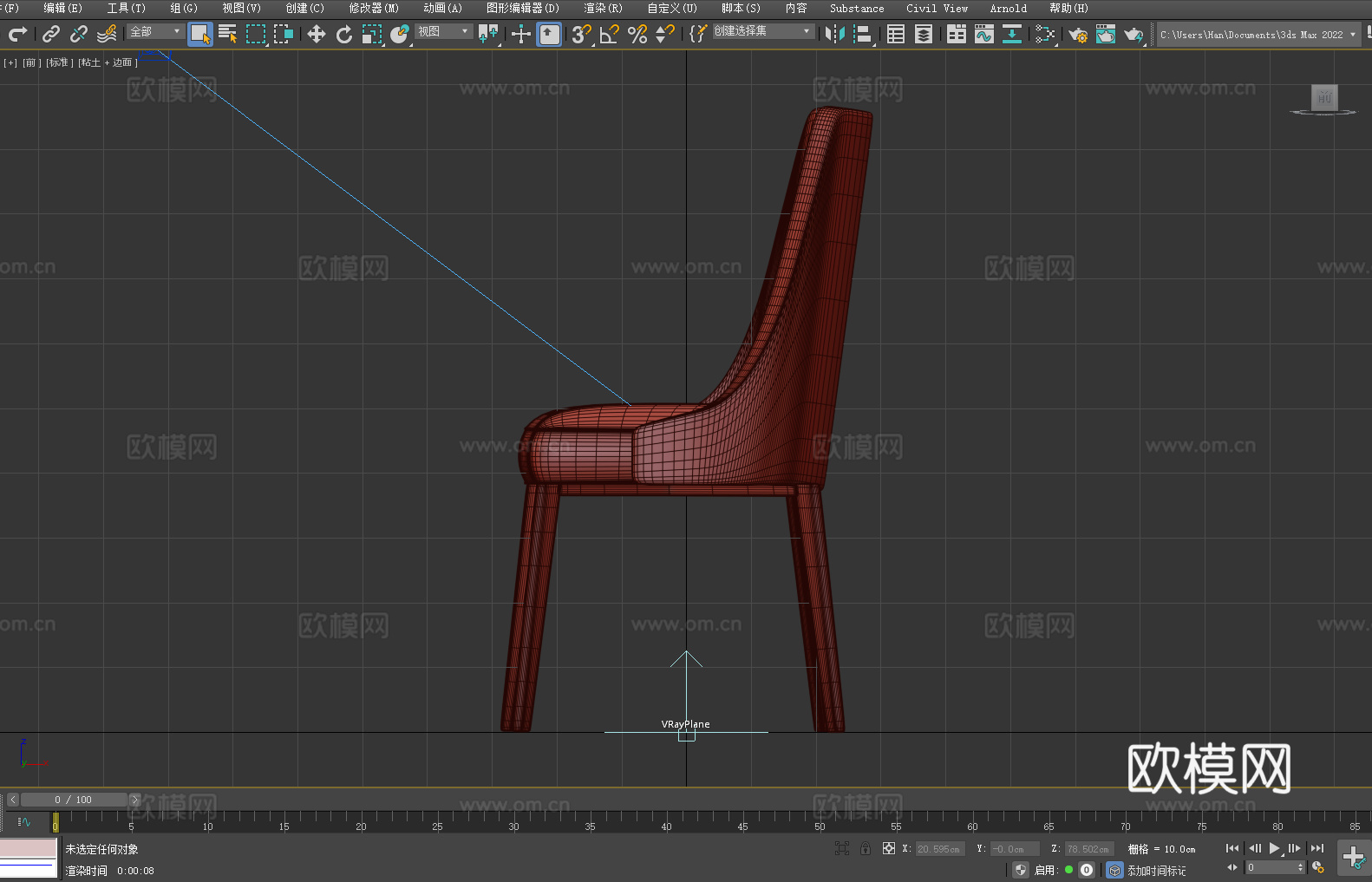Click viewport [+] general menu label
This screenshot has height=882, width=1372.
pos(10,62)
